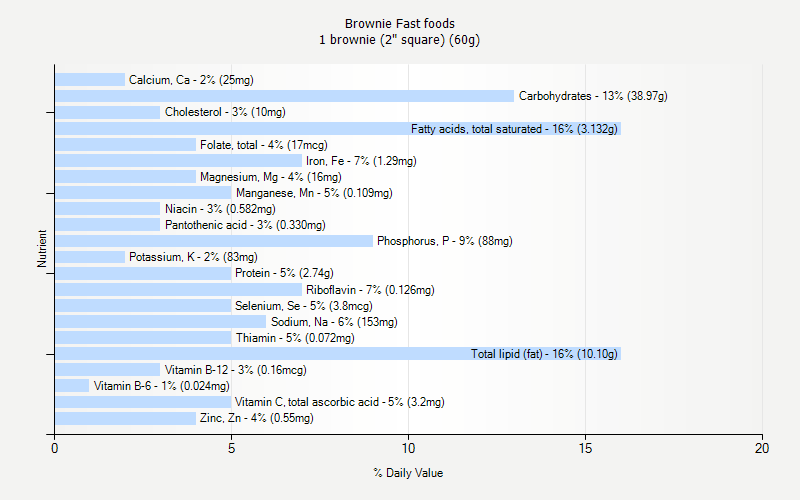
Task: Click the x-axis tick label 20
Action: (x=762, y=448)
